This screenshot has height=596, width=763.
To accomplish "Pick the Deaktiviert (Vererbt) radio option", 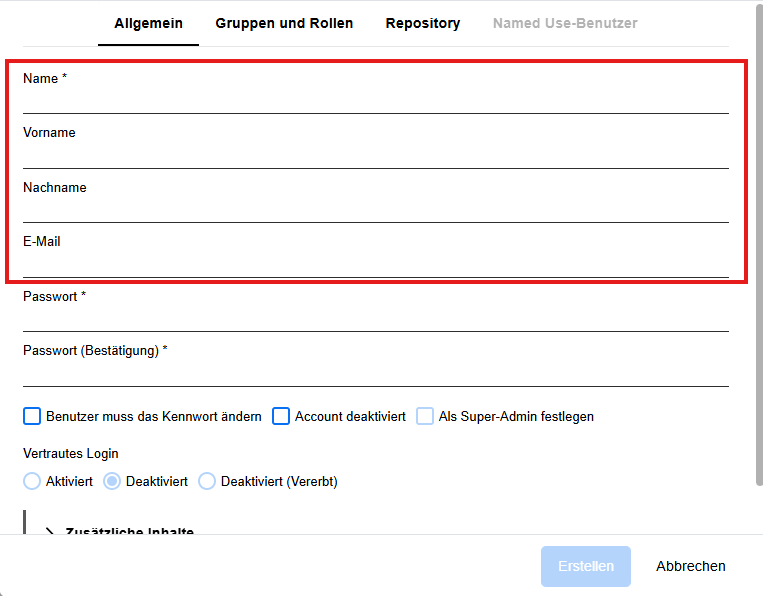I will tap(207, 481).
